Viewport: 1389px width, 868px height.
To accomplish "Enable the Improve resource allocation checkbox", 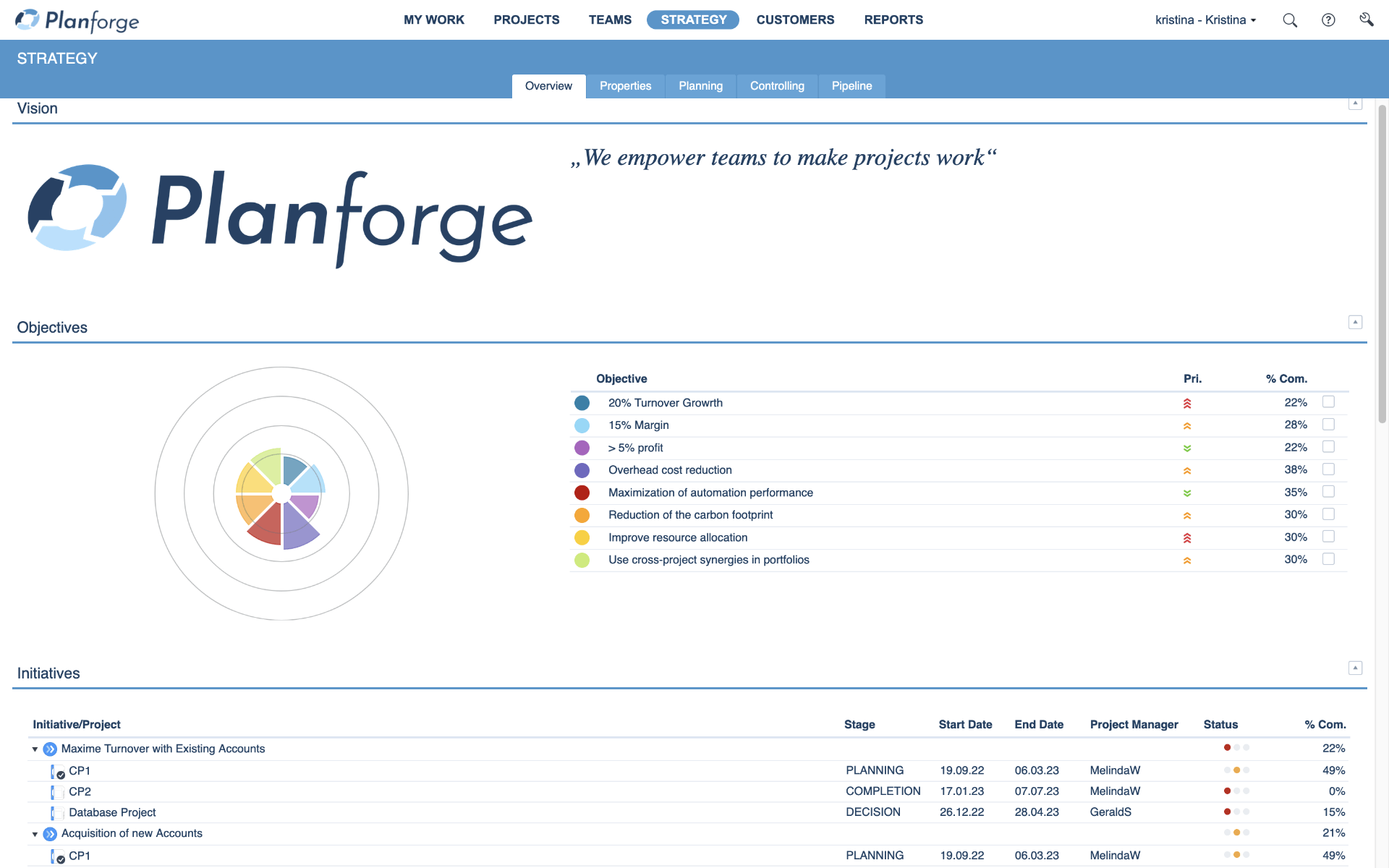I will pyautogui.click(x=1328, y=537).
